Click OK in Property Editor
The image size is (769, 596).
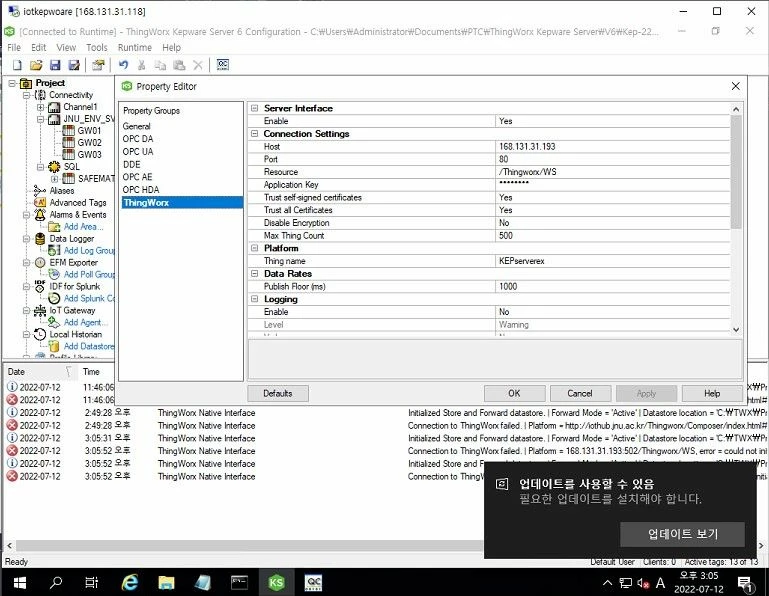(514, 393)
